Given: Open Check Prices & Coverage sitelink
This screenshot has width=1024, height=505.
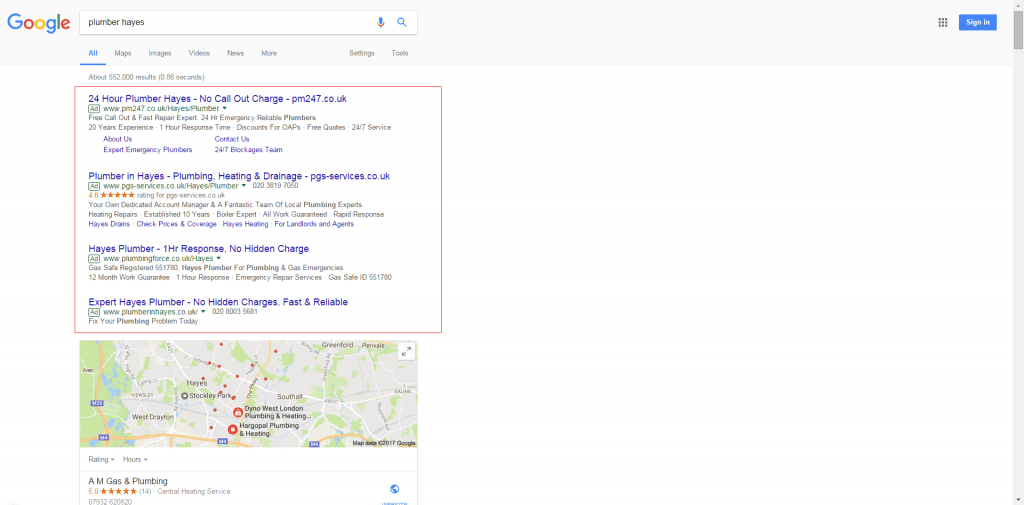Looking at the screenshot, I should coord(176,224).
